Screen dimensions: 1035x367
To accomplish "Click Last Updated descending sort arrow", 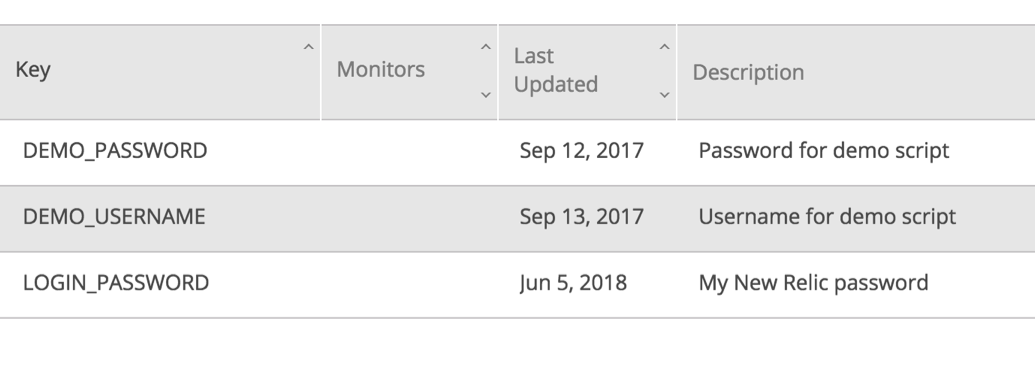I will tap(665, 95).
